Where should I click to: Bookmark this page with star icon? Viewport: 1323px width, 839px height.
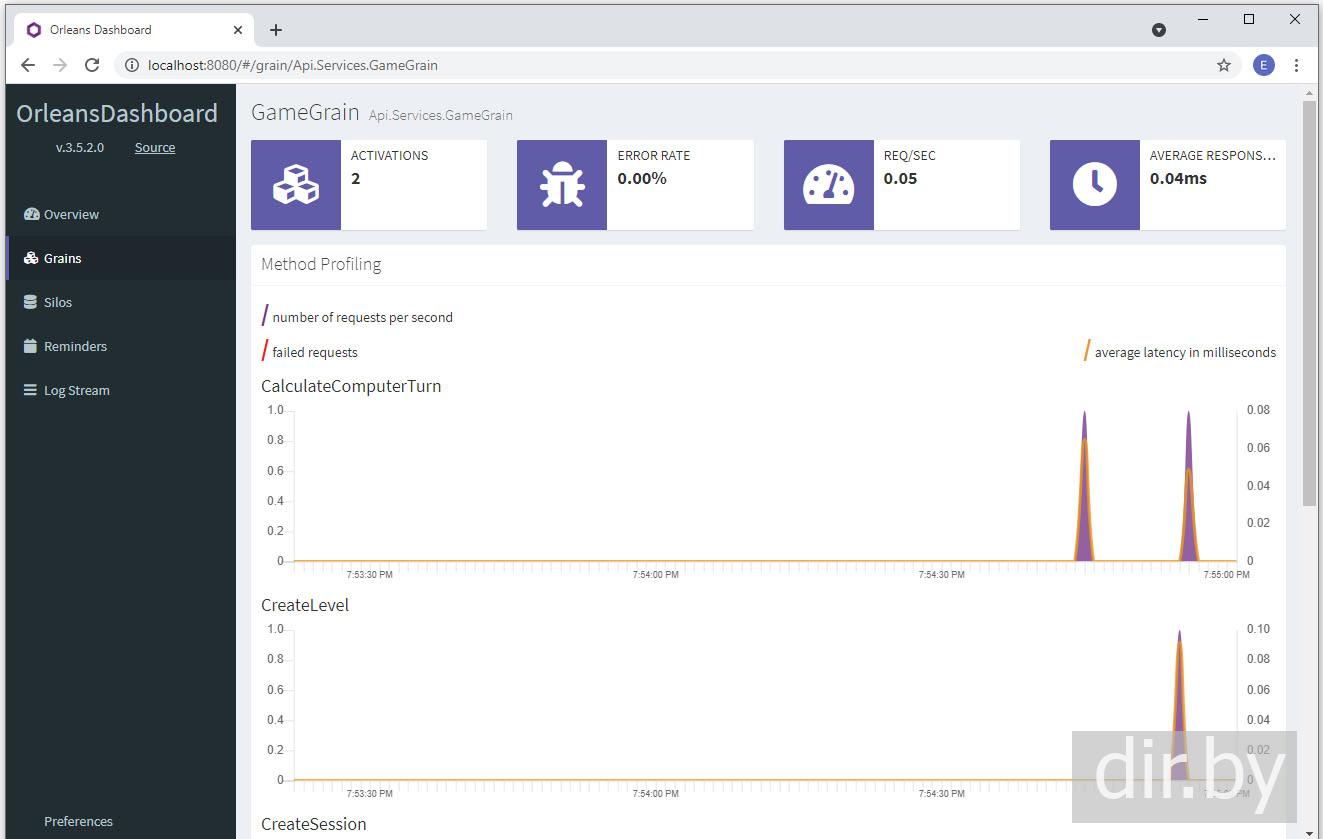tap(1223, 65)
